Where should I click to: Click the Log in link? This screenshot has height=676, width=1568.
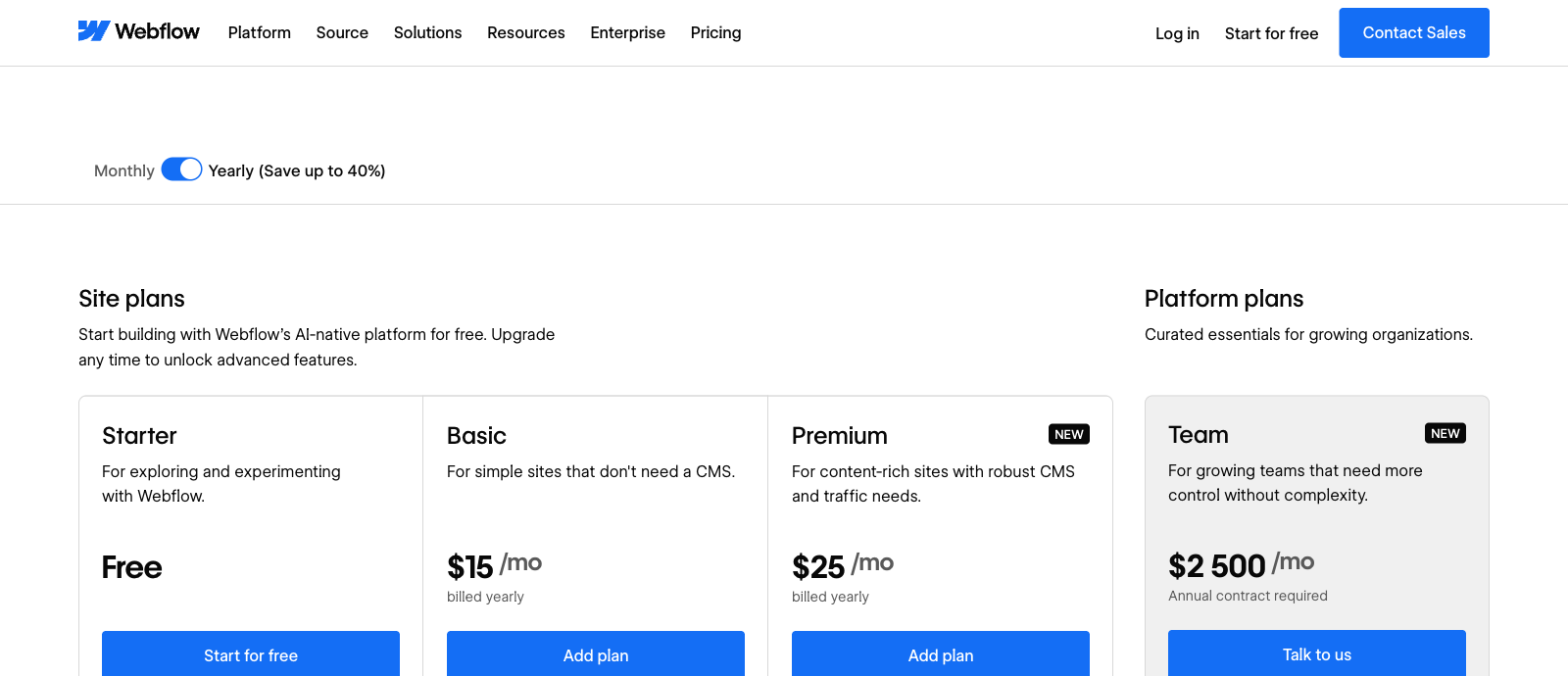(1177, 33)
